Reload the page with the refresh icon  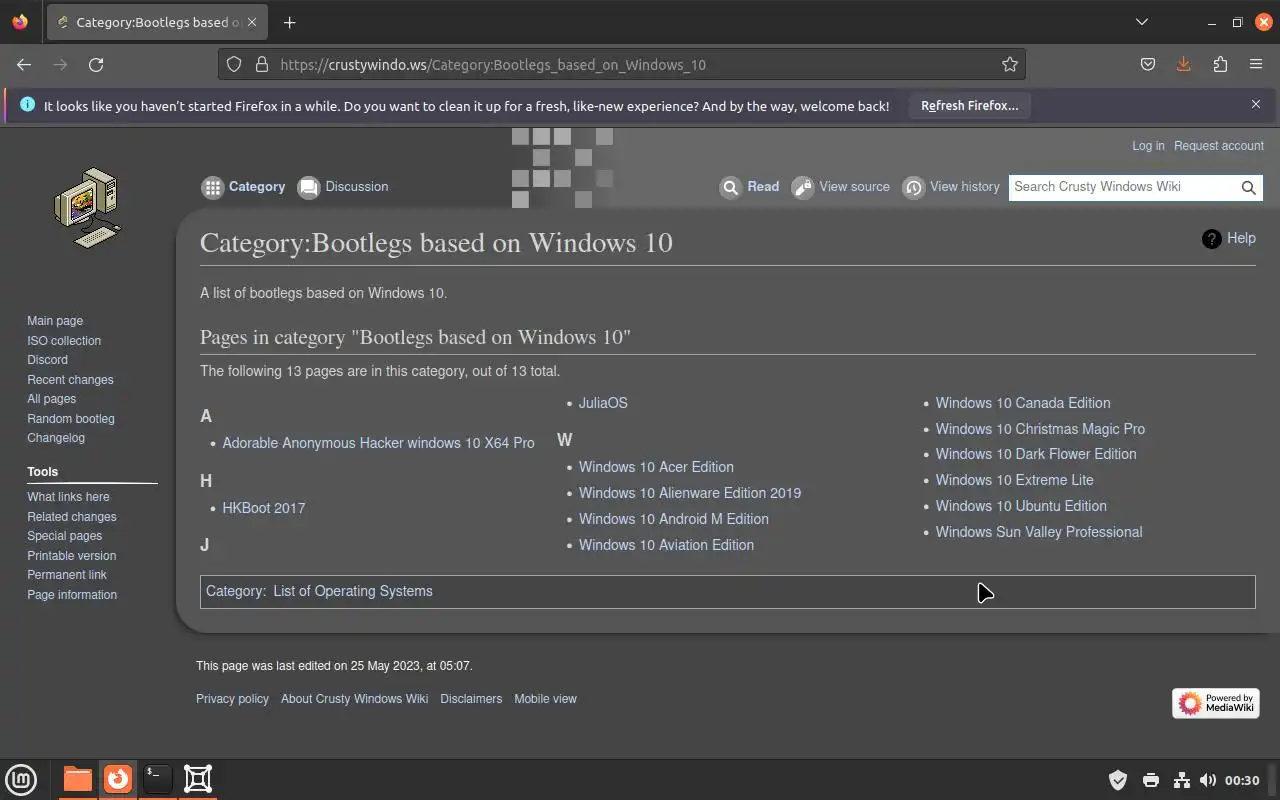tap(96, 64)
